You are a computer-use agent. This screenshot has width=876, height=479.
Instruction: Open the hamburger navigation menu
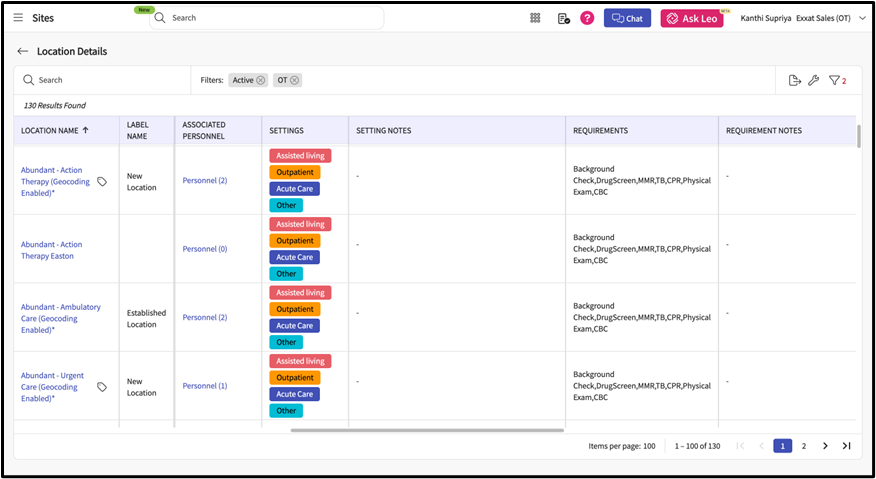point(19,18)
